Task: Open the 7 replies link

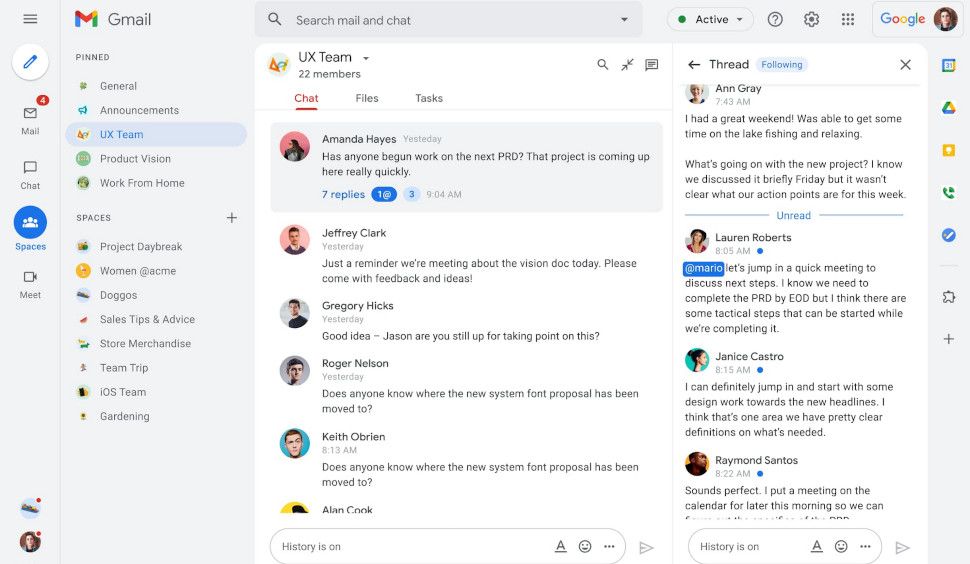Action: click(343, 194)
